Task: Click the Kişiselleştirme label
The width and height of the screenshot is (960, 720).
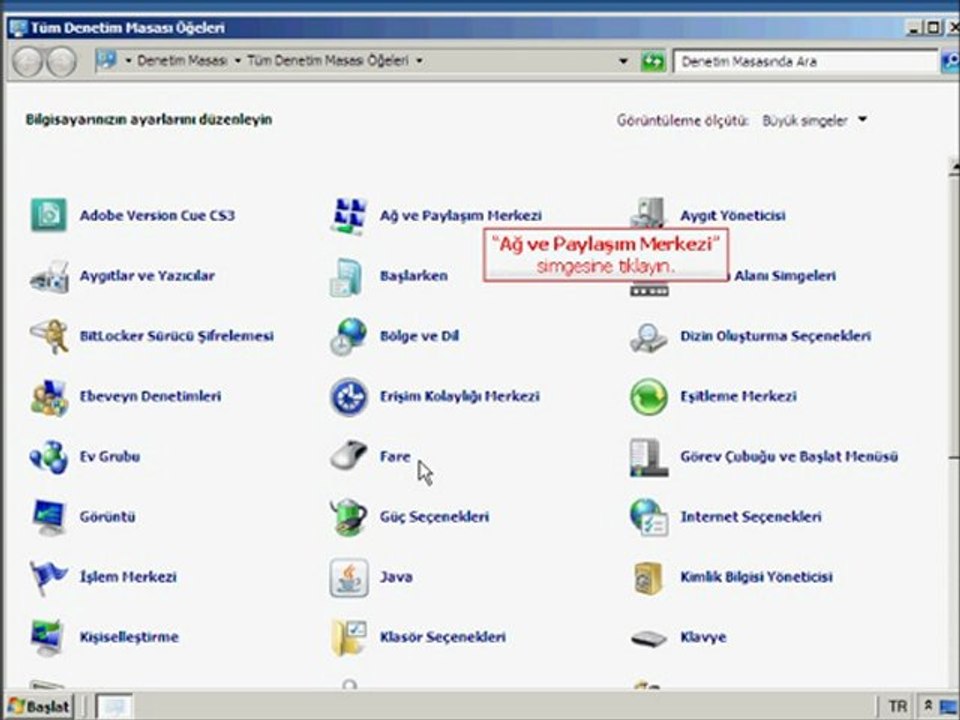Action: pyautogui.click(x=129, y=637)
